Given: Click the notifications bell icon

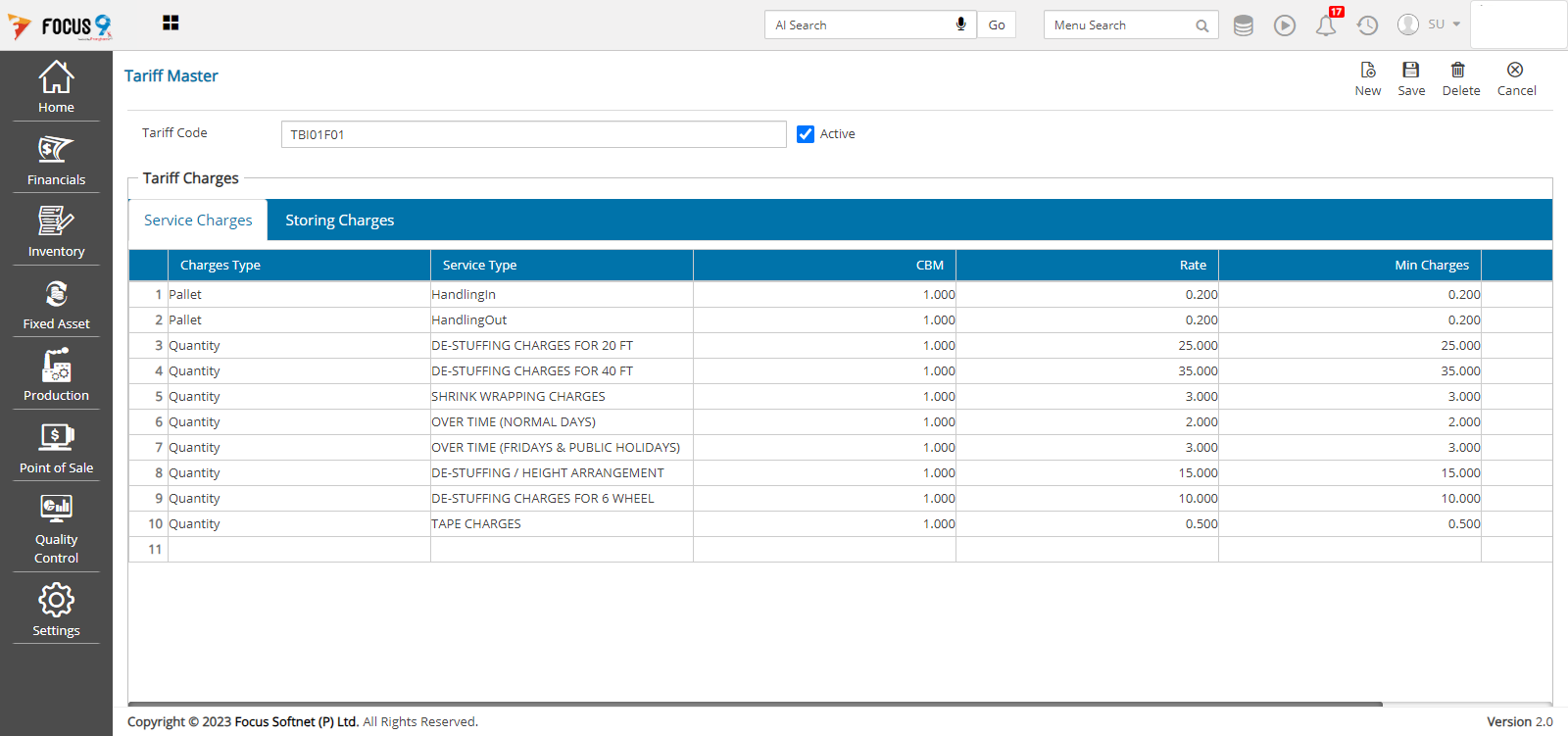Looking at the screenshot, I should (1326, 25).
